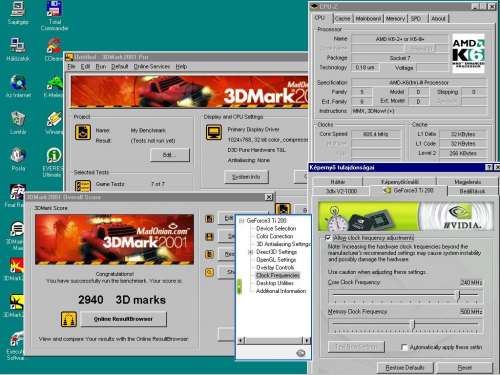The image size is (500, 375).
Task: Click the AMD K6 processor logo in CPU-Z
Action: (468, 53)
